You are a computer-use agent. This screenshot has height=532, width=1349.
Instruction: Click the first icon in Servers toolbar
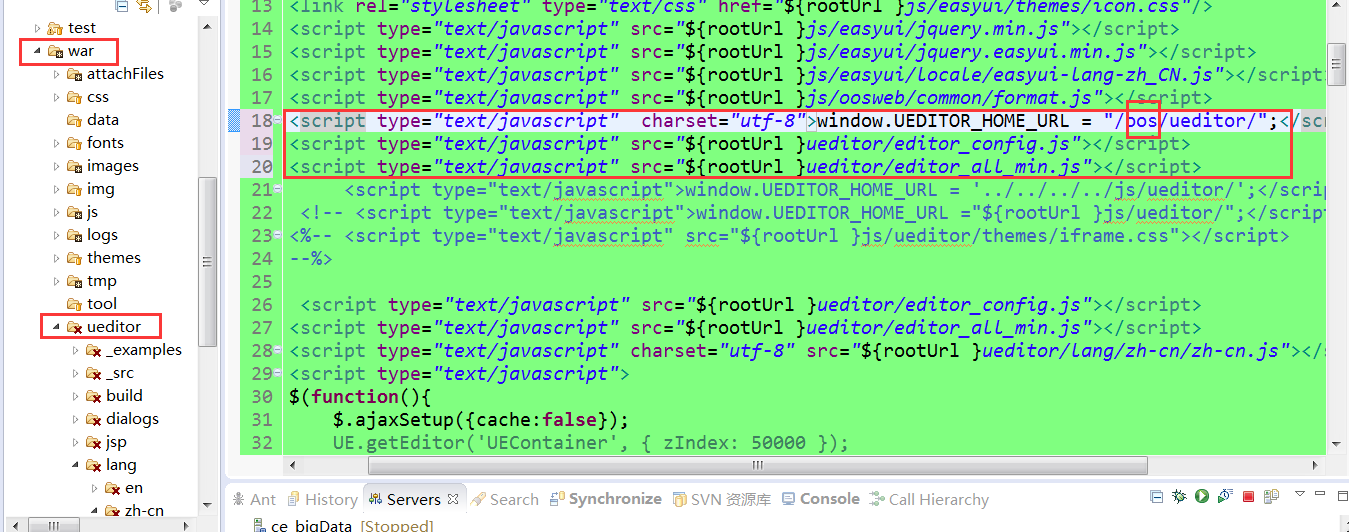(1156, 496)
